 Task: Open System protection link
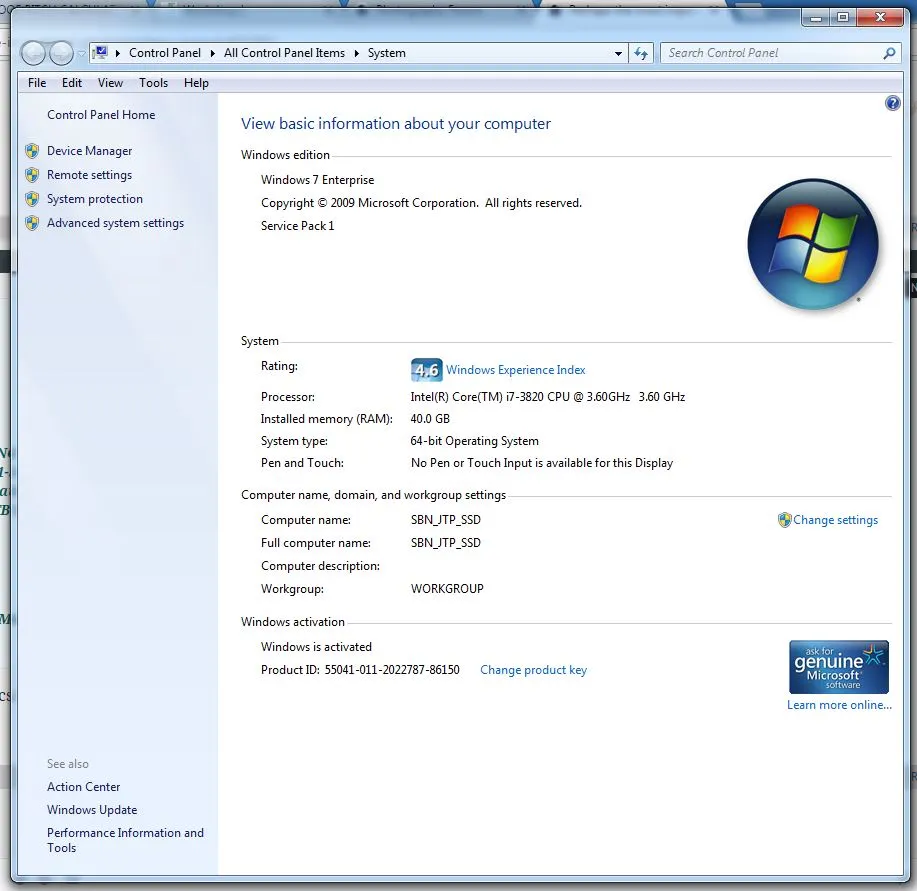point(95,199)
